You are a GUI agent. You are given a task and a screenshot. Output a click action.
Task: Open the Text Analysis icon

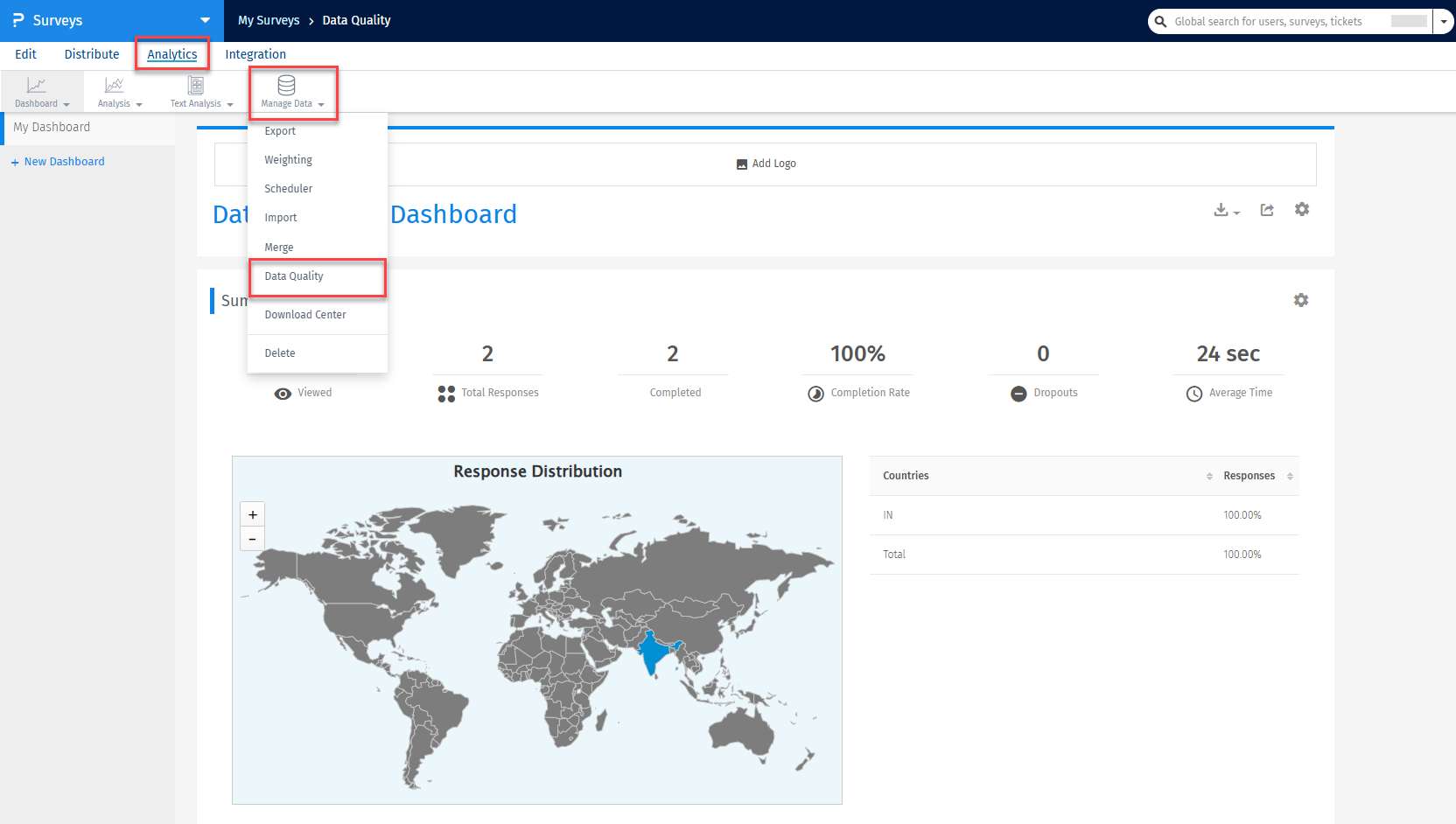[196, 86]
